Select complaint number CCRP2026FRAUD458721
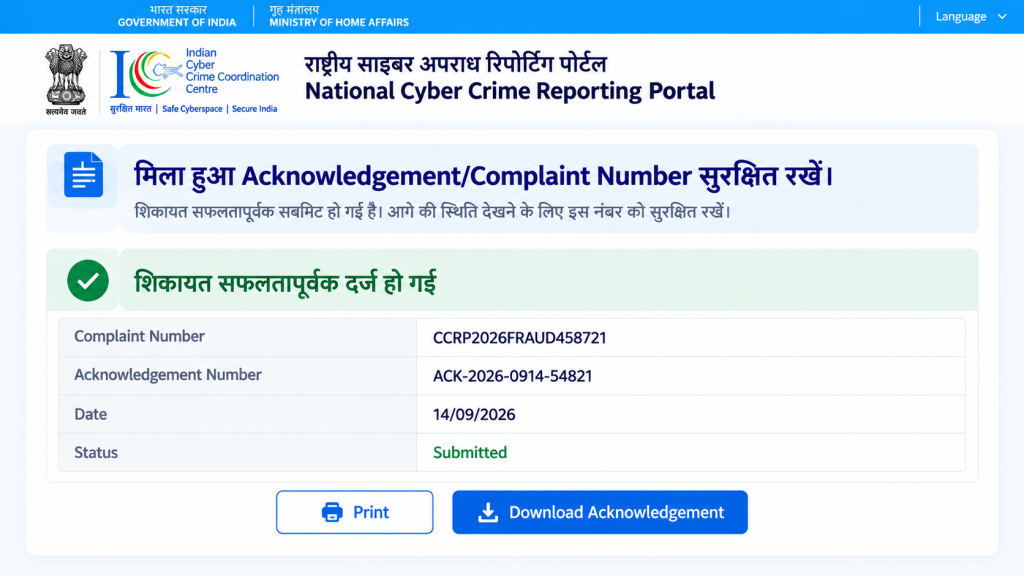The image size is (1024, 576). coord(520,338)
